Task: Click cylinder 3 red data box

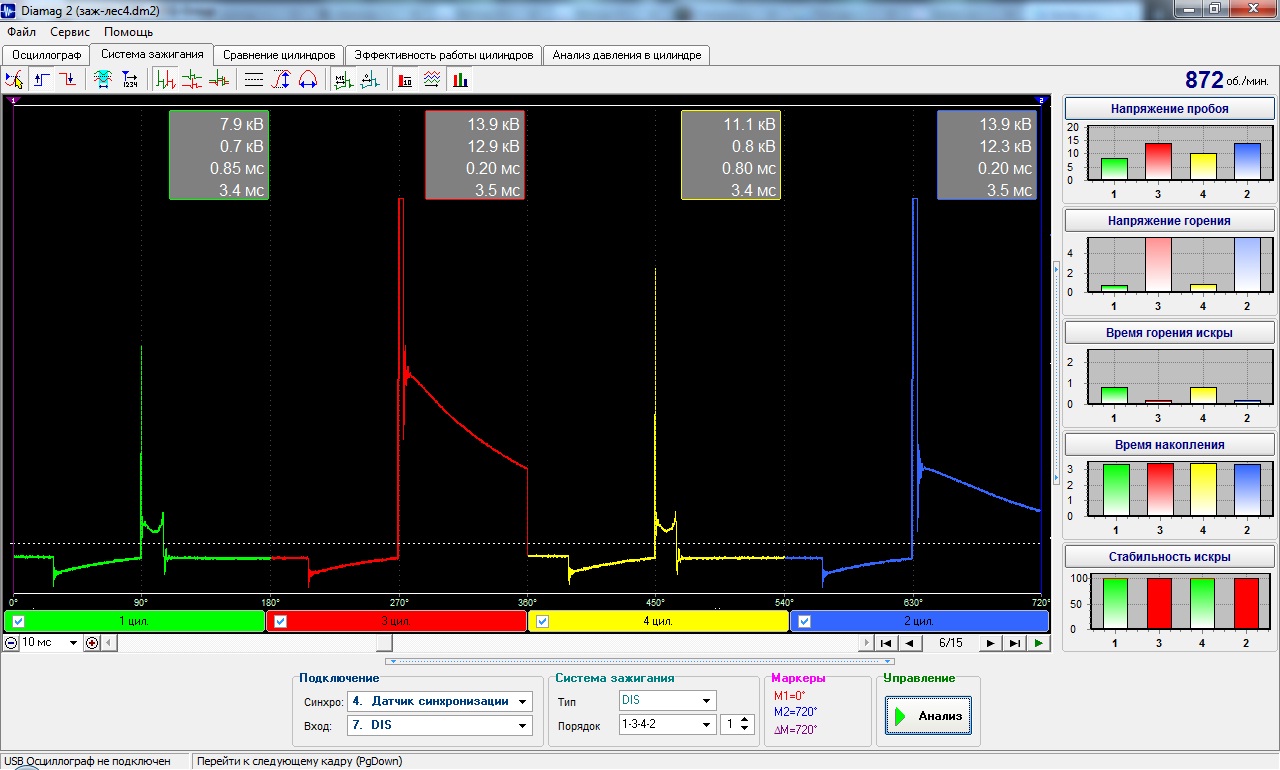Action: [475, 155]
